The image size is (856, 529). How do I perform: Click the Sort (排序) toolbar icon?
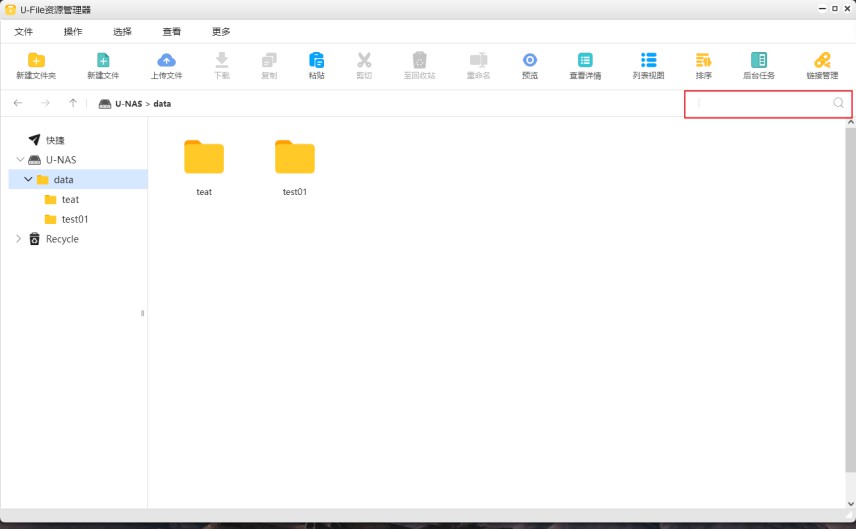[x=703, y=61]
